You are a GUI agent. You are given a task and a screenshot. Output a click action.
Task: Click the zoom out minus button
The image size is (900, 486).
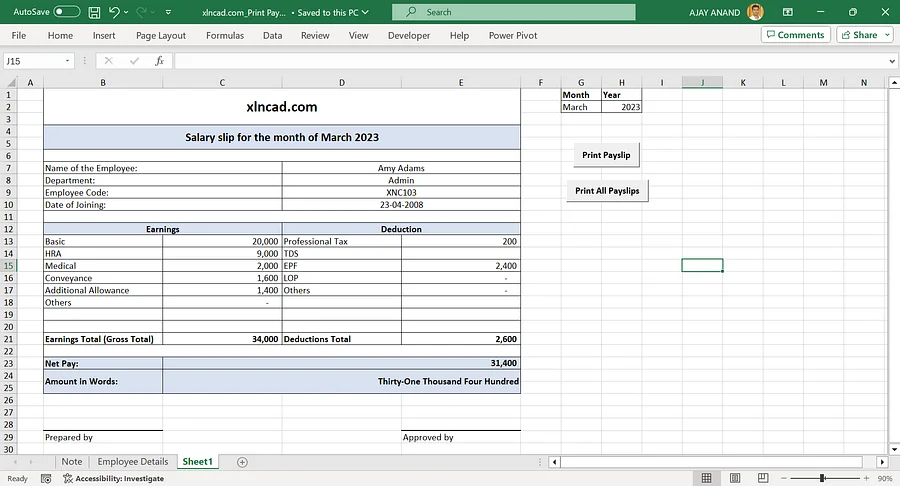(783, 478)
